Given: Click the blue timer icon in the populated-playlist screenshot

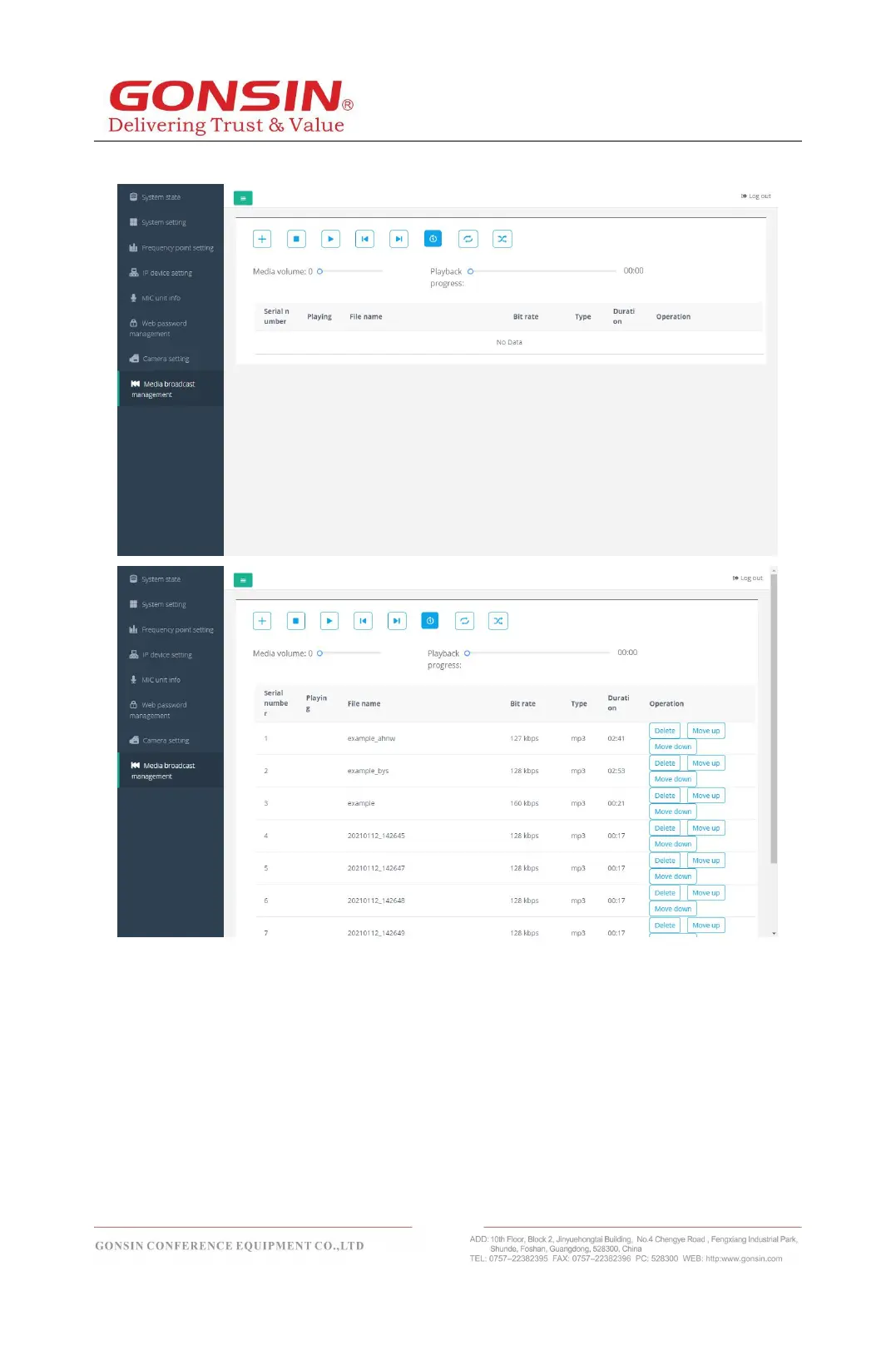Looking at the screenshot, I should (430, 621).
